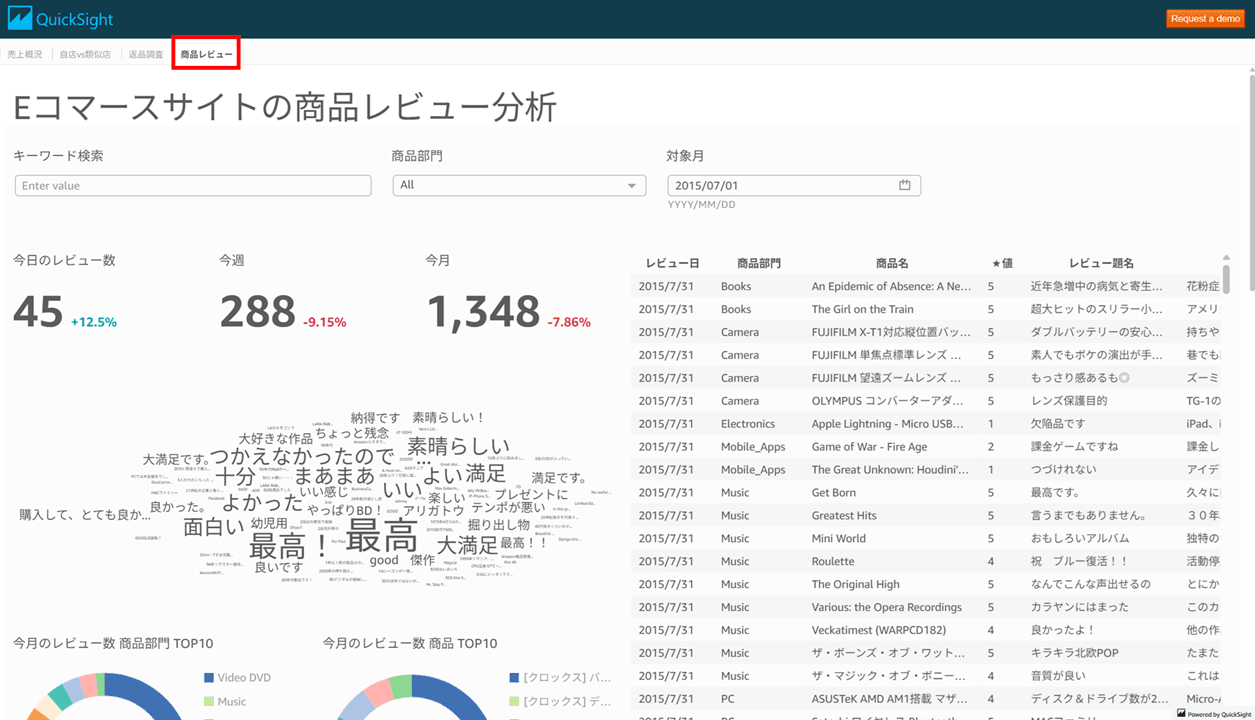Click the 1,348 monthly review count

click(483, 312)
